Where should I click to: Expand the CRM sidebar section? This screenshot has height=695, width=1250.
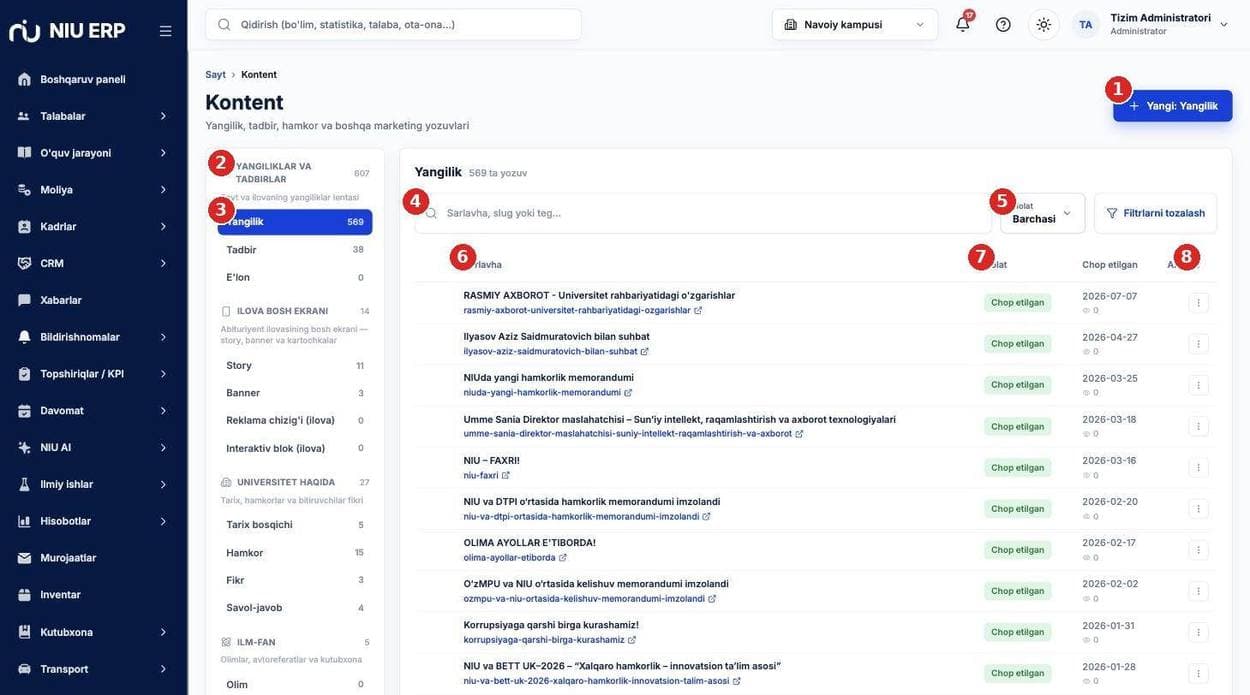point(93,263)
